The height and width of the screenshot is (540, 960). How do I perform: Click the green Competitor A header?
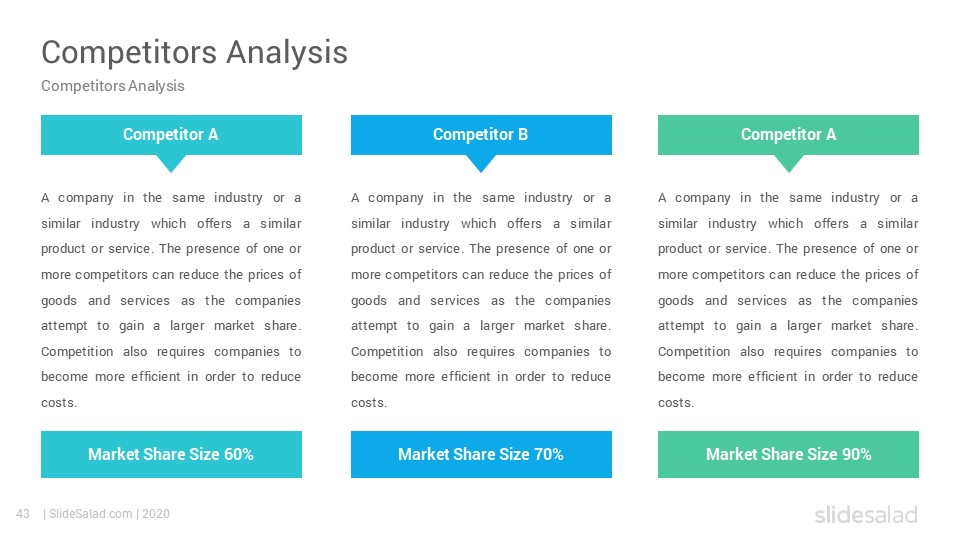[x=789, y=135]
